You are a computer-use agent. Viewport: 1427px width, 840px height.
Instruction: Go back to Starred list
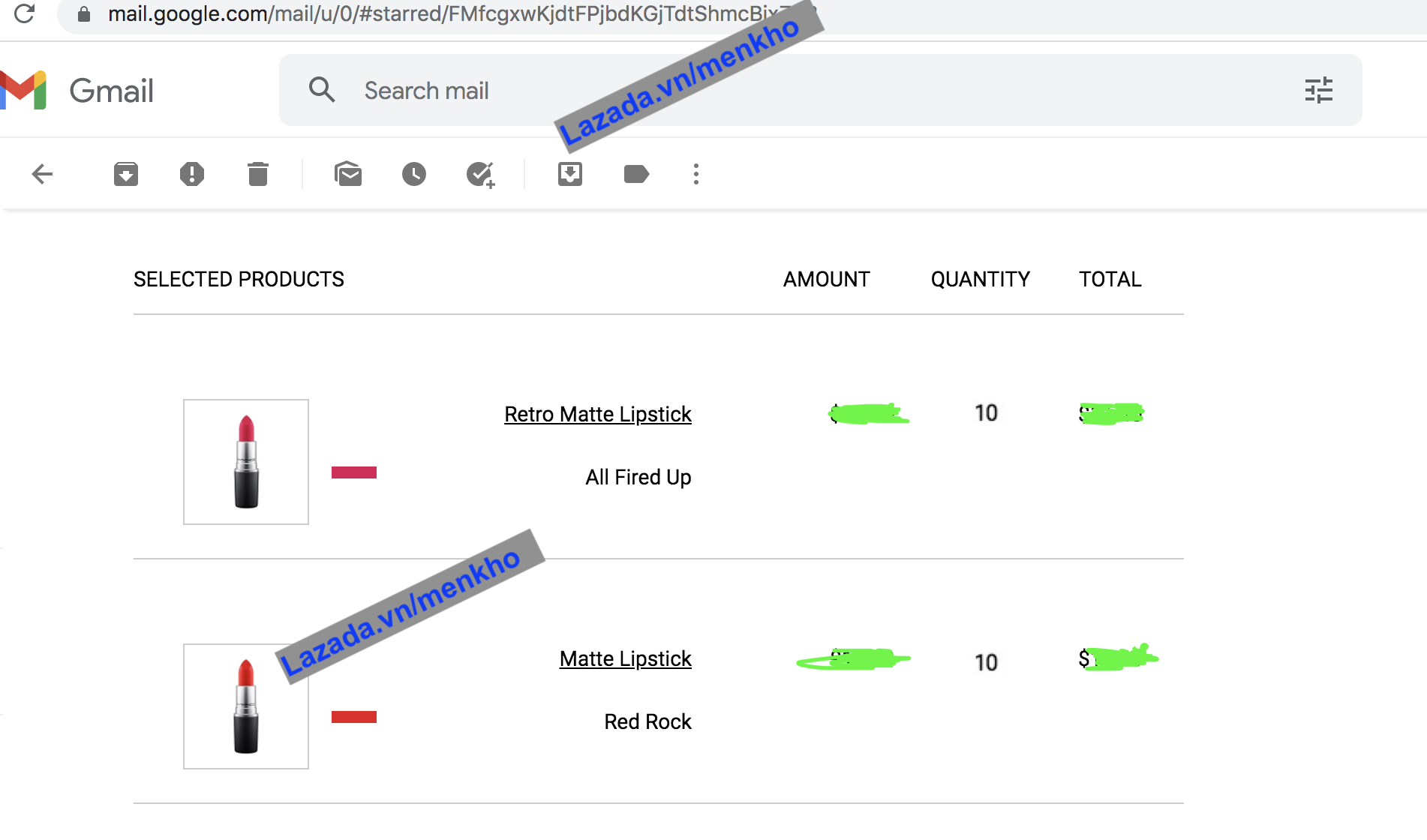pyautogui.click(x=42, y=174)
